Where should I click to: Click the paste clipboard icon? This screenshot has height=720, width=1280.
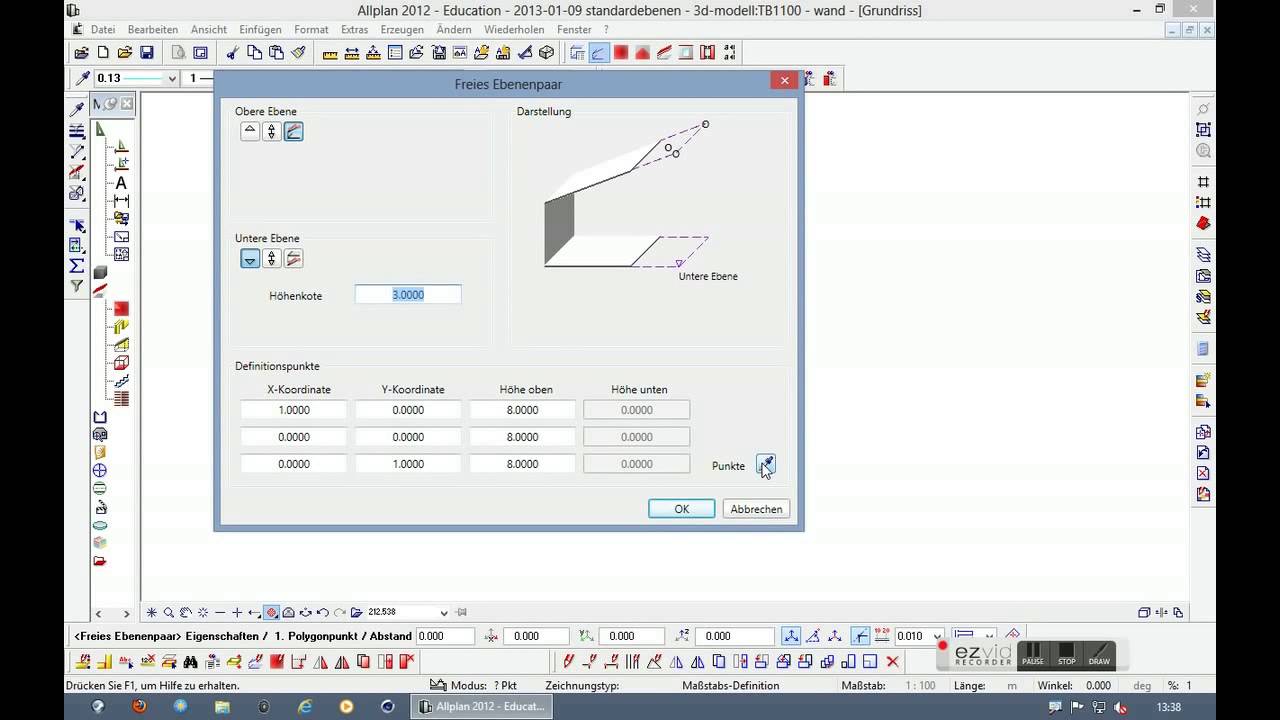(x=277, y=53)
